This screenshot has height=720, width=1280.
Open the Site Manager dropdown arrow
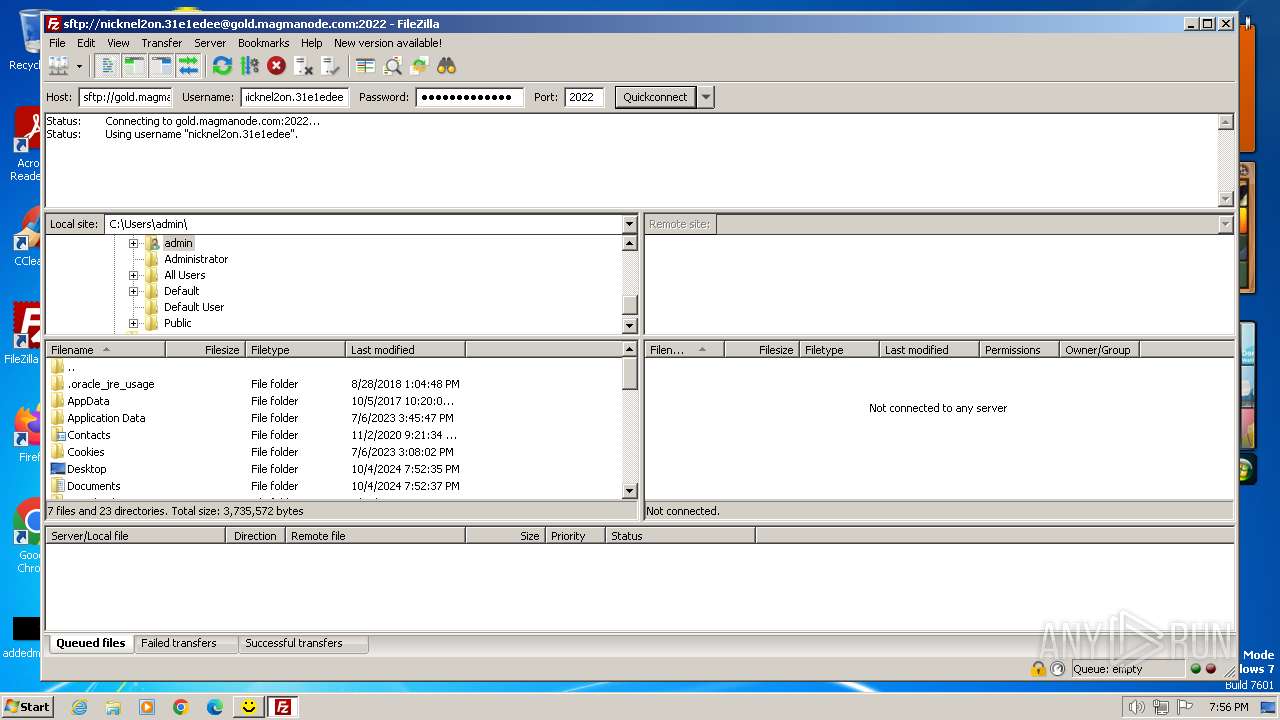click(x=79, y=66)
